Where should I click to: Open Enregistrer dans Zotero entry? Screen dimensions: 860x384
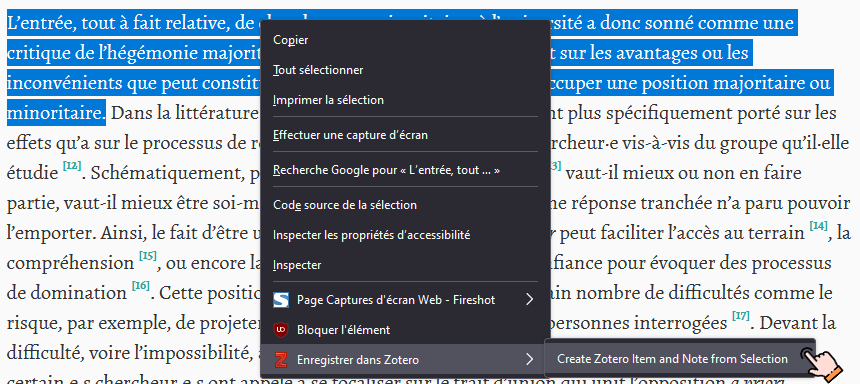405,360
